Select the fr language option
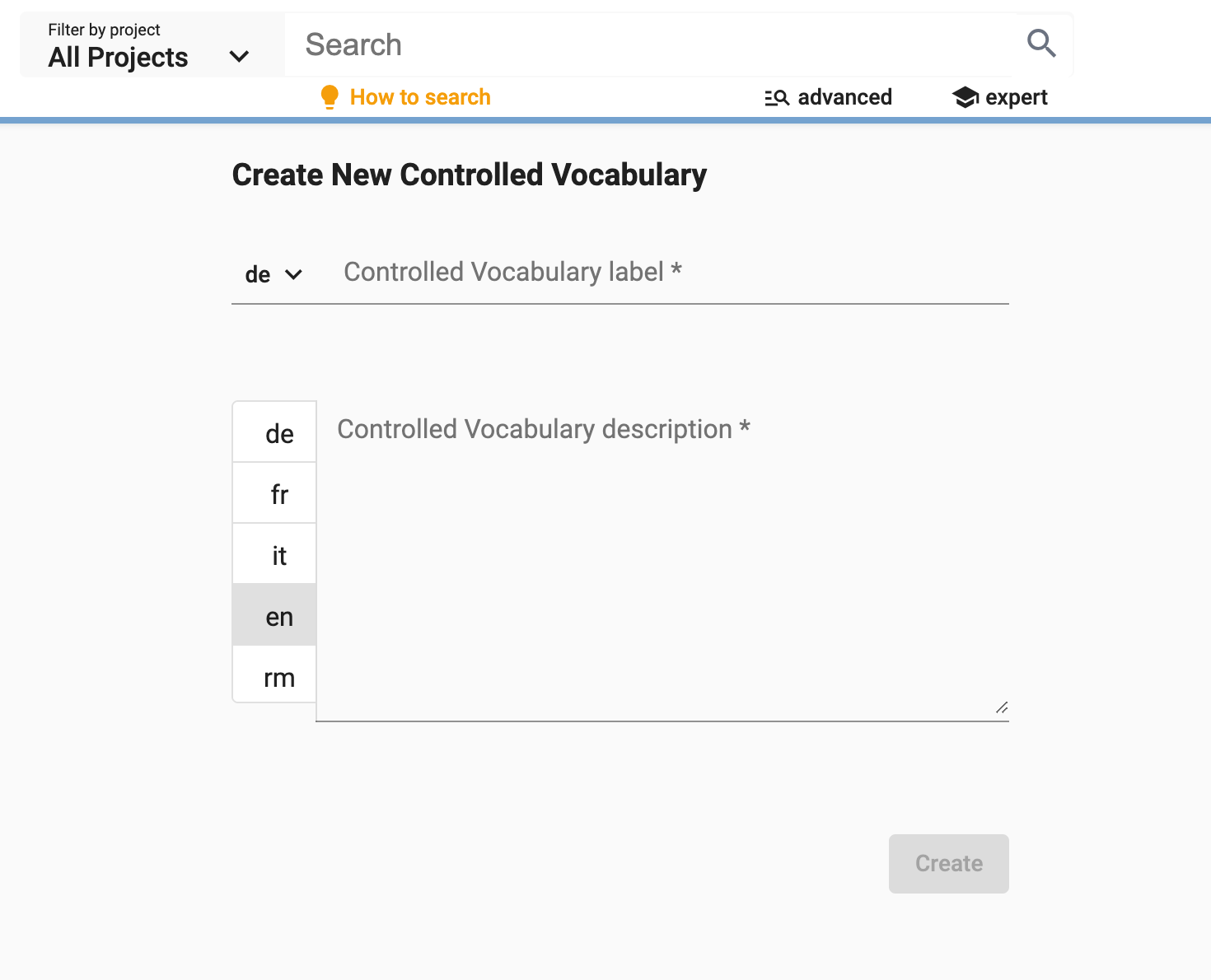Screen dimensions: 1211x980 (x=274, y=492)
